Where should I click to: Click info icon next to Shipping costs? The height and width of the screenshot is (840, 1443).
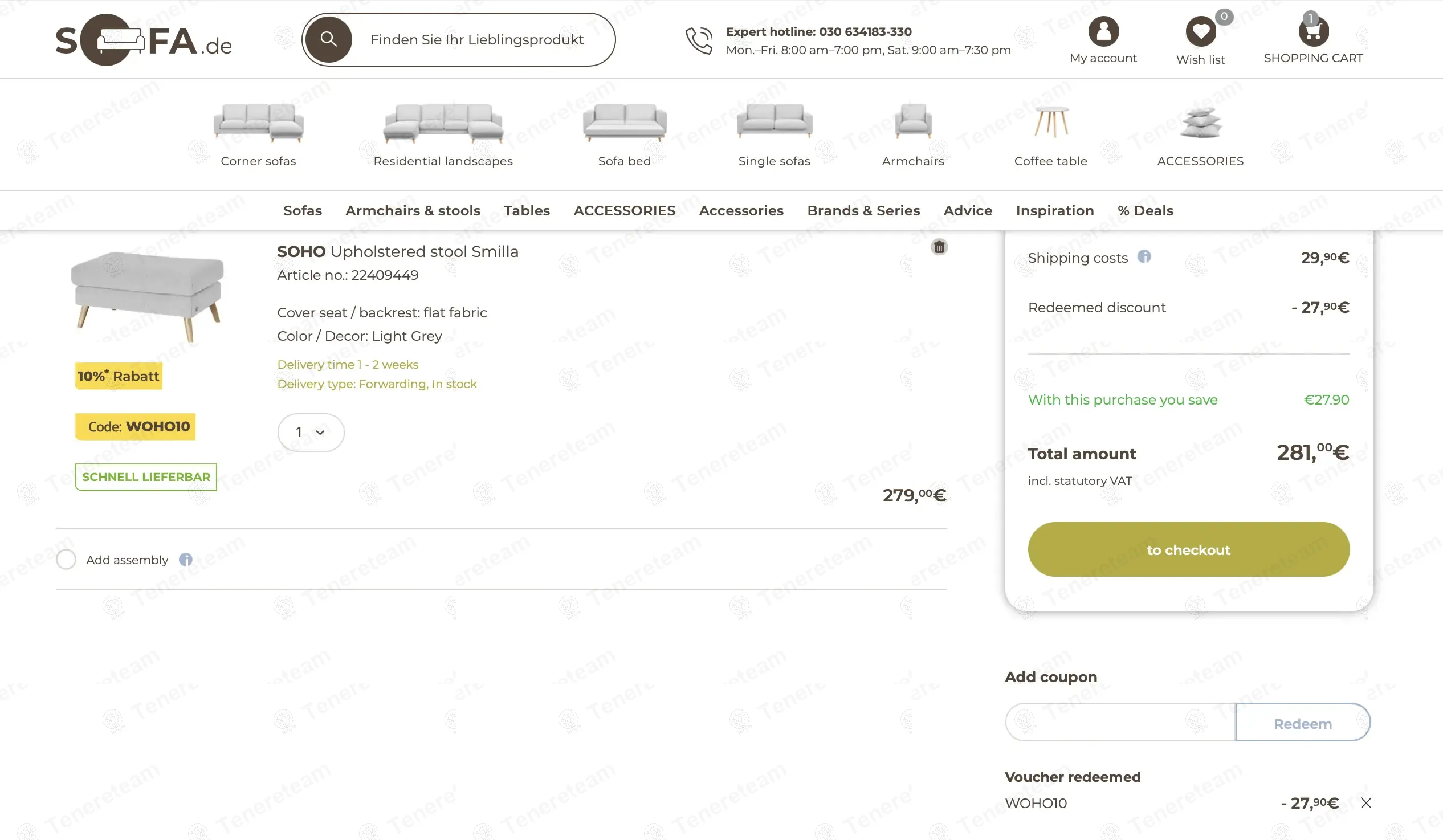point(1144,256)
